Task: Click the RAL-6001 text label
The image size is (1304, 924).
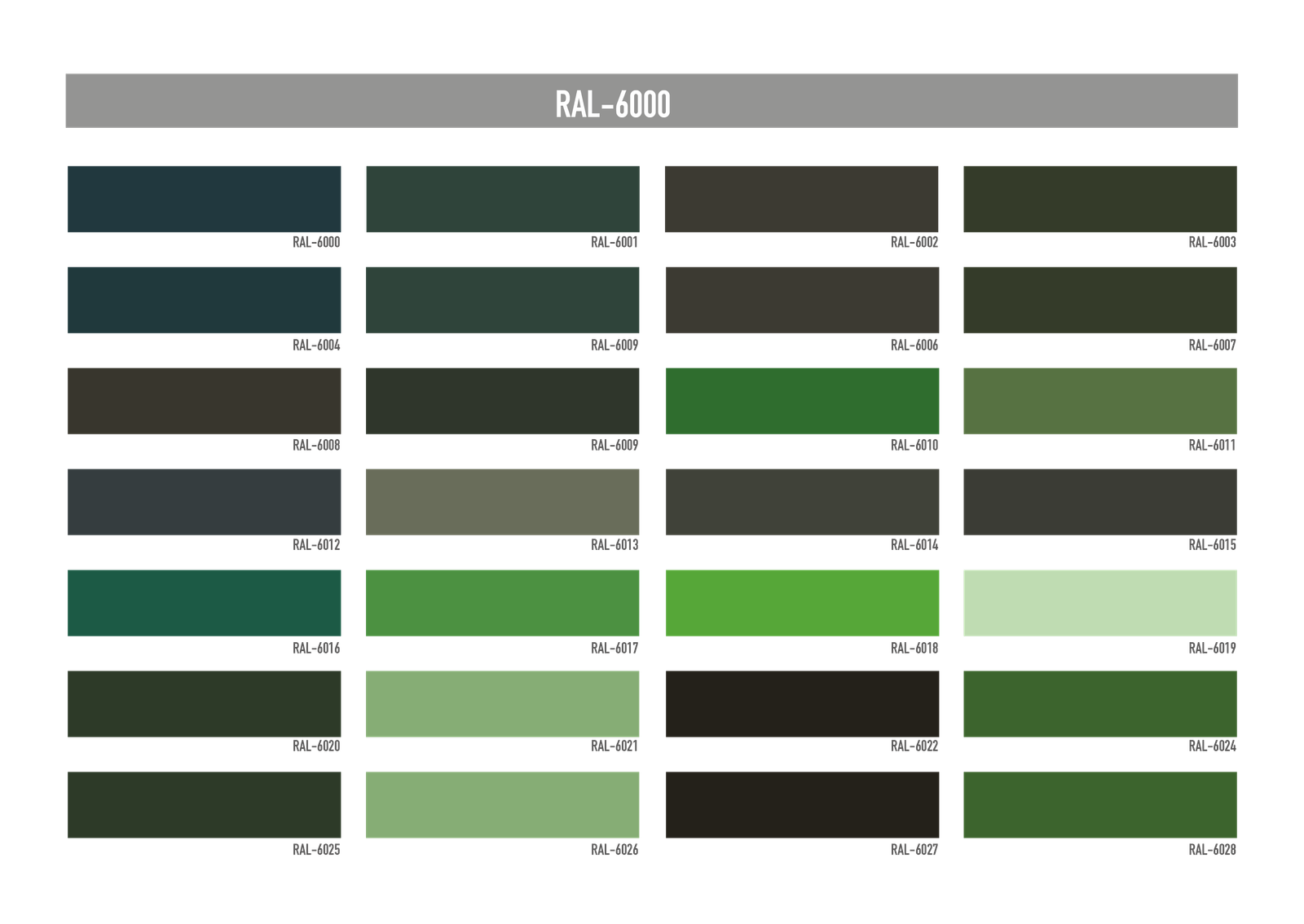Action: click(x=615, y=242)
